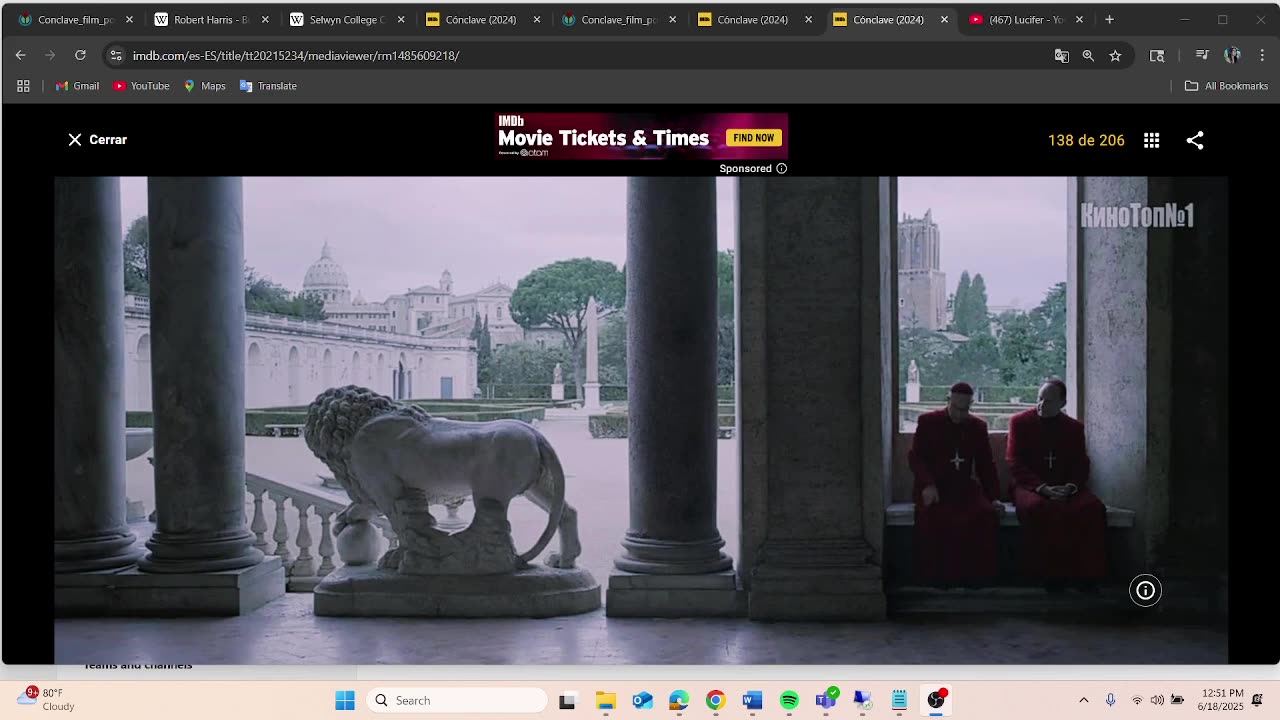This screenshot has width=1280, height=720.
Task: Open the clock showing 12:51 PM
Action: [1222, 700]
